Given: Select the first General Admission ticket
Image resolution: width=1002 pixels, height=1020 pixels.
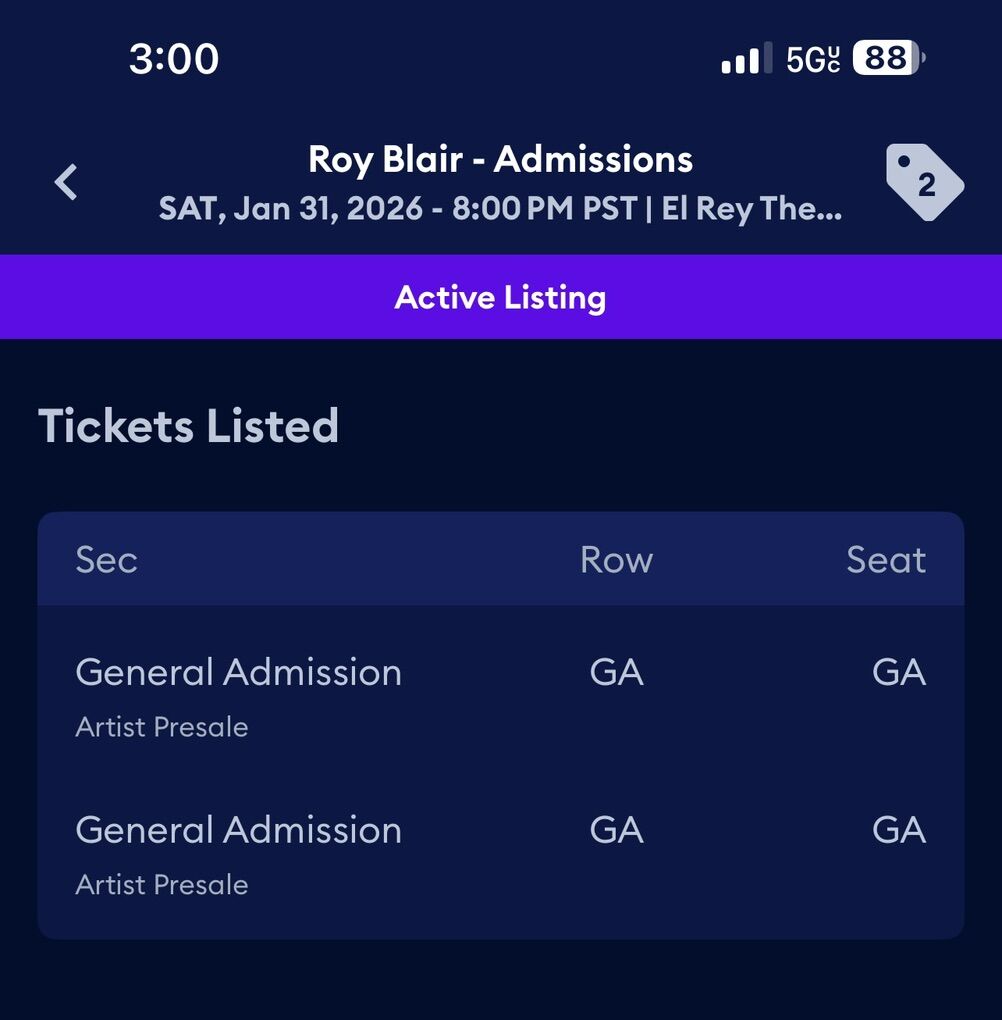Looking at the screenshot, I should (x=238, y=672).
